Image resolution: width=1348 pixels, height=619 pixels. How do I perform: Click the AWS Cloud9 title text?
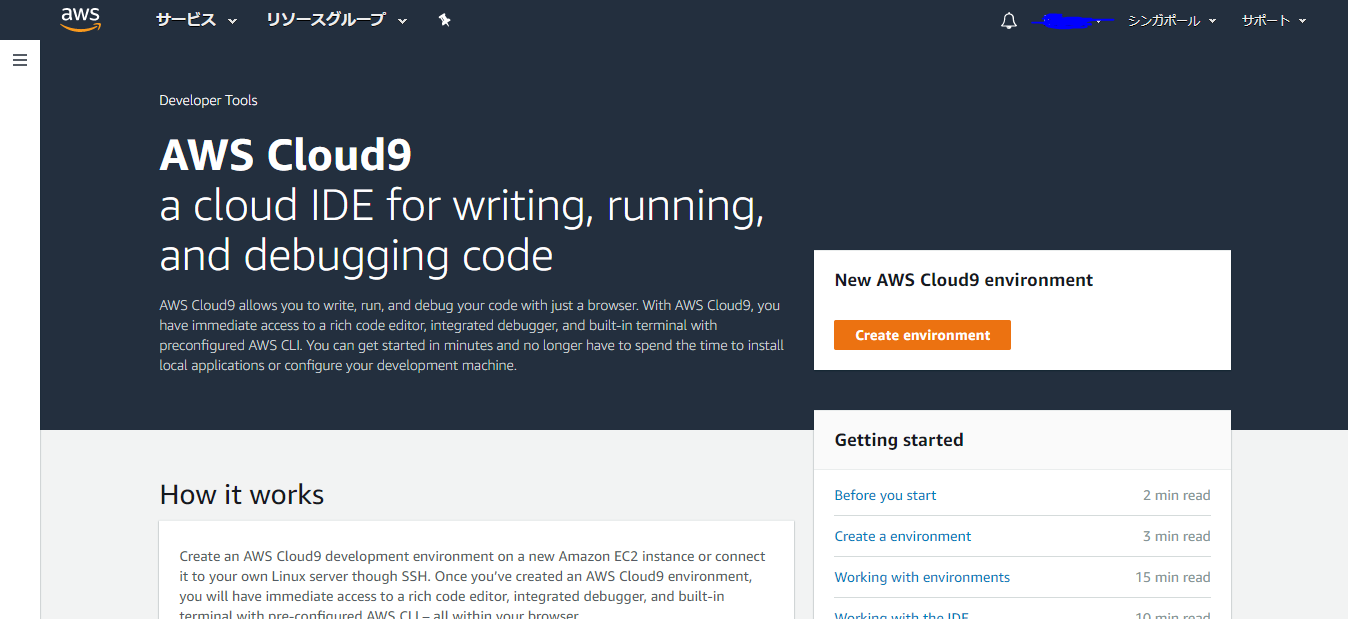pos(286,155)
